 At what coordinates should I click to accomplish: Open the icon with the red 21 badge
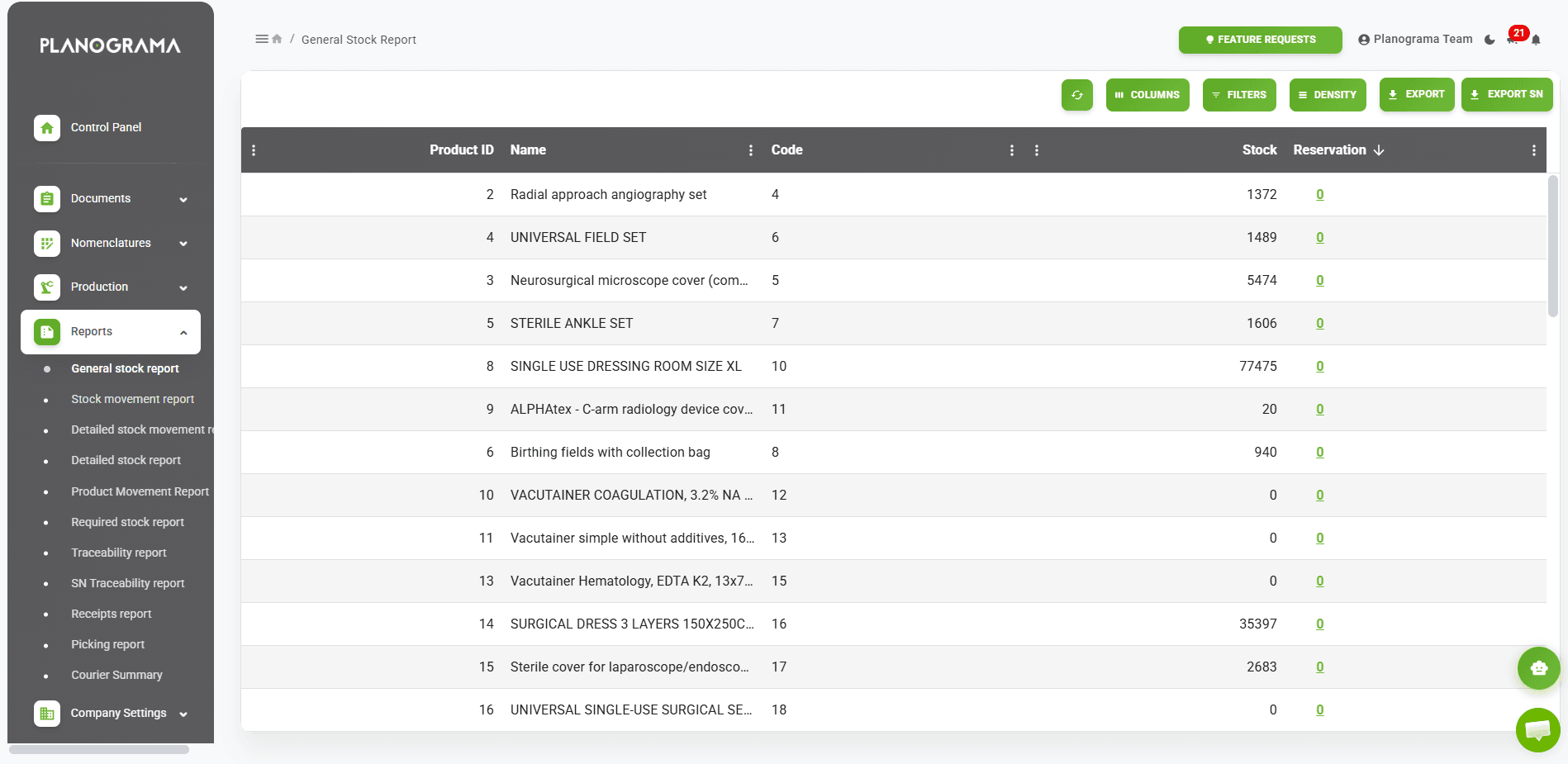pyautogui.click(x=1513, y=38)
